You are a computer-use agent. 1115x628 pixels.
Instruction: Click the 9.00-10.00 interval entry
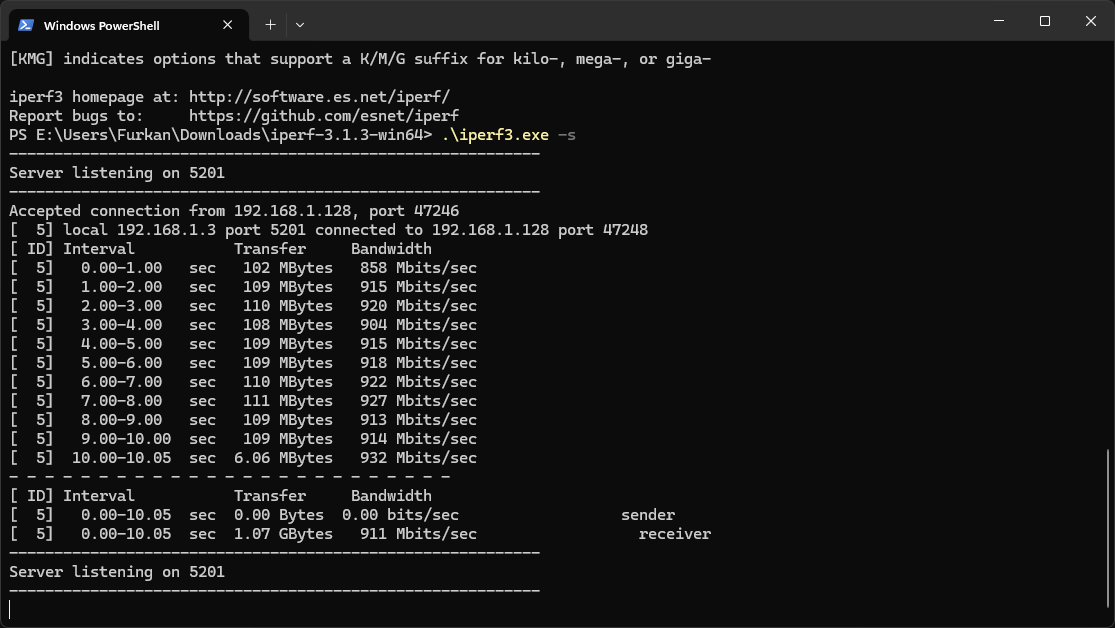pyautogui.click(x=126, y=439)
